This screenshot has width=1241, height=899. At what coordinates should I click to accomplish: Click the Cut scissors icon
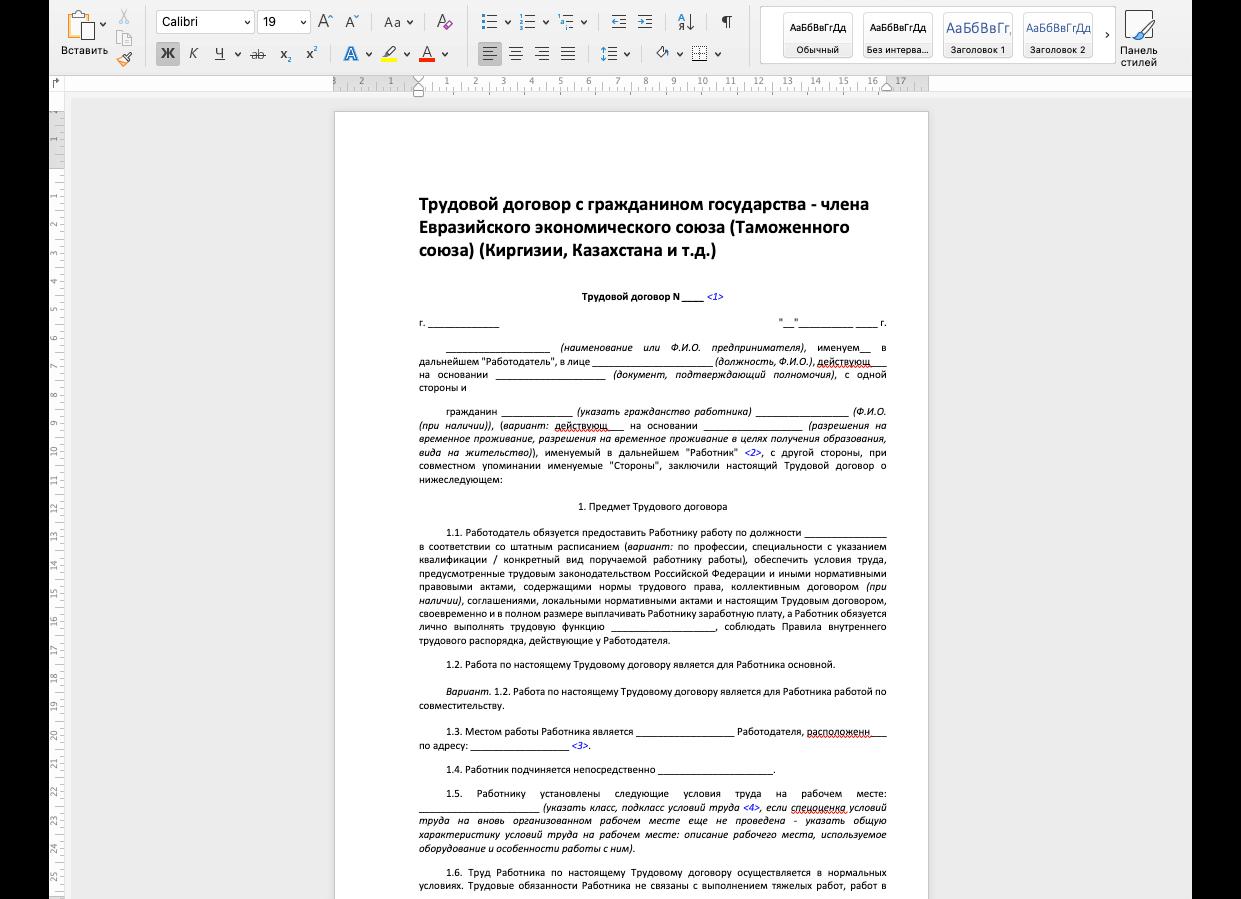(x=124, y=17)
